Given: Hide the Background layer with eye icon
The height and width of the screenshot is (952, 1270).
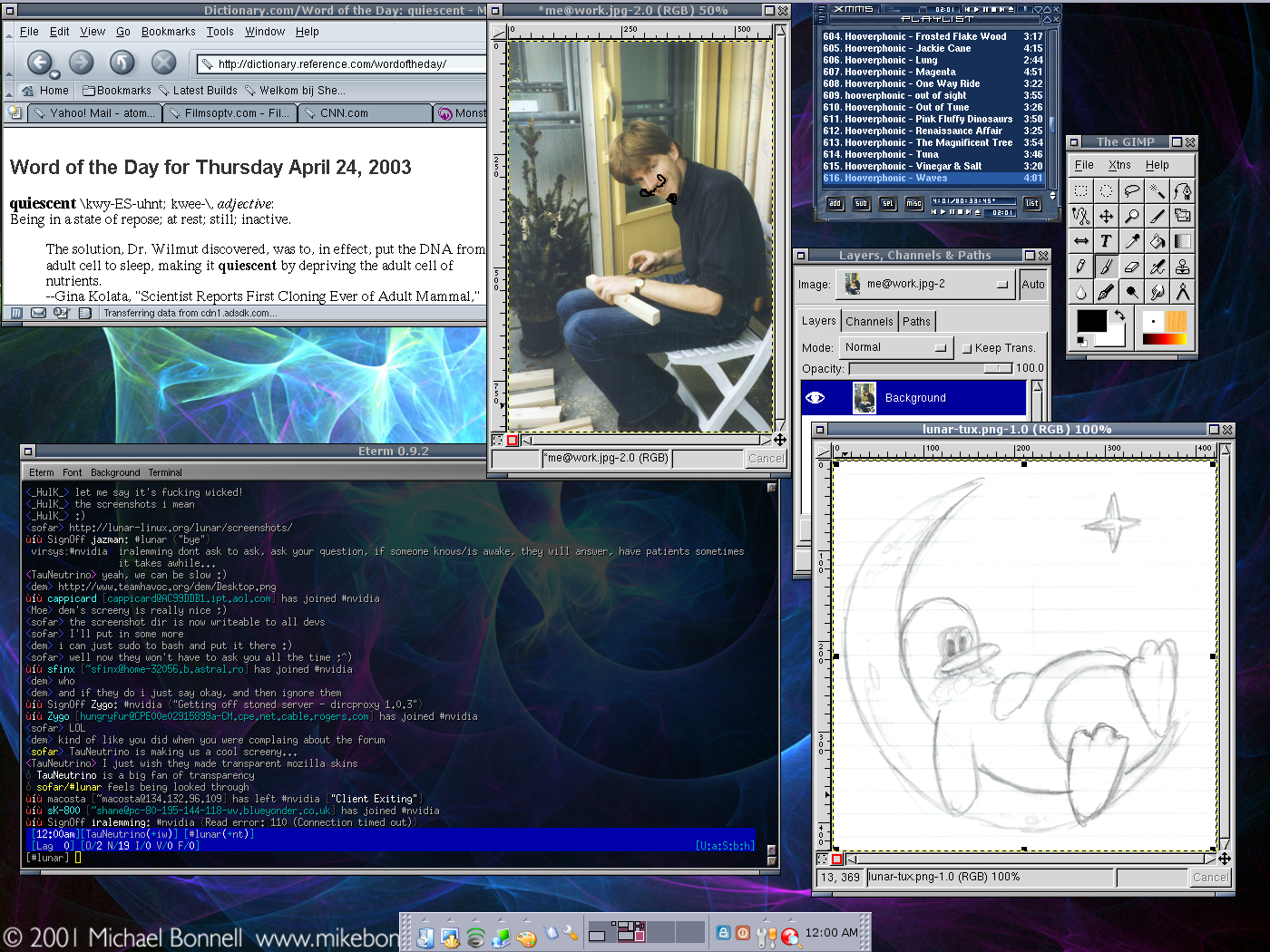Looking at the screenshot, I should pos(815,398).
